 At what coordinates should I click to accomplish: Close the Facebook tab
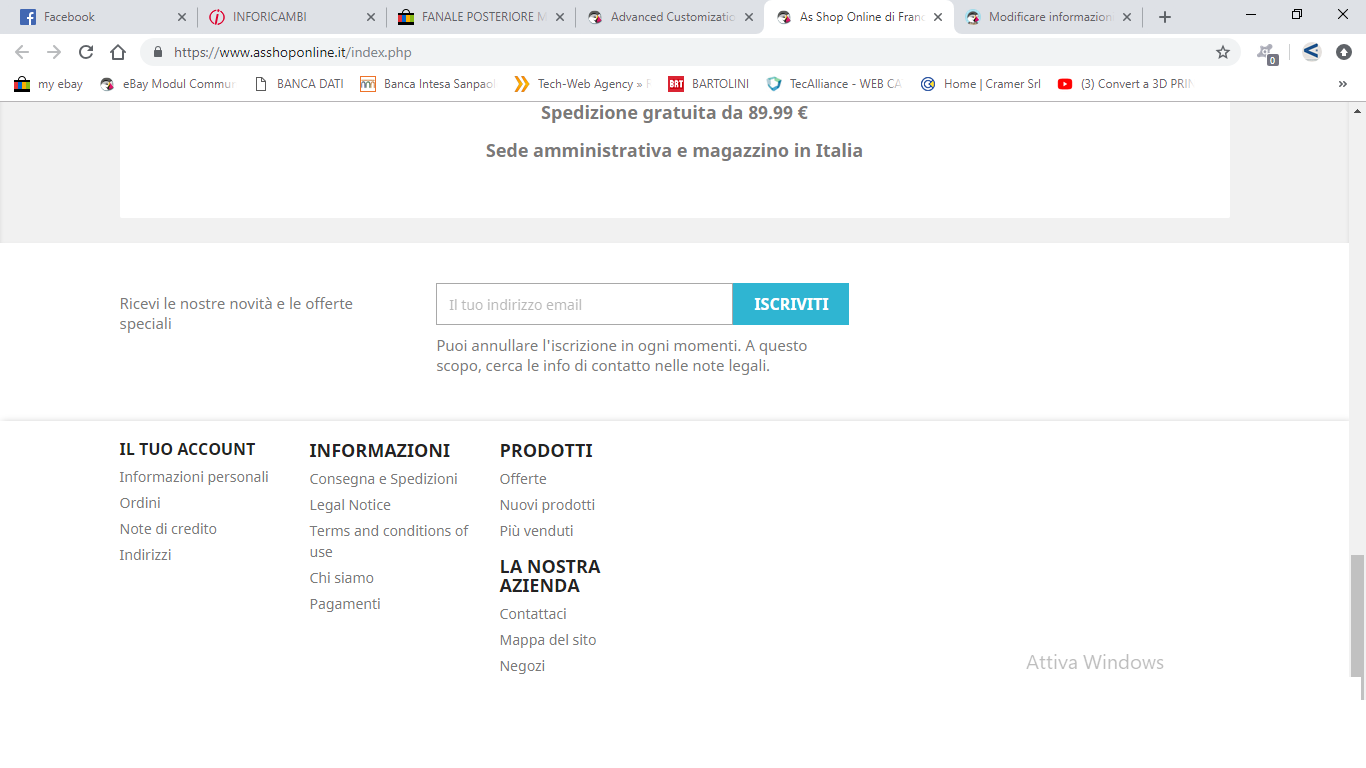pyautogui.click(x=182, y=17)
